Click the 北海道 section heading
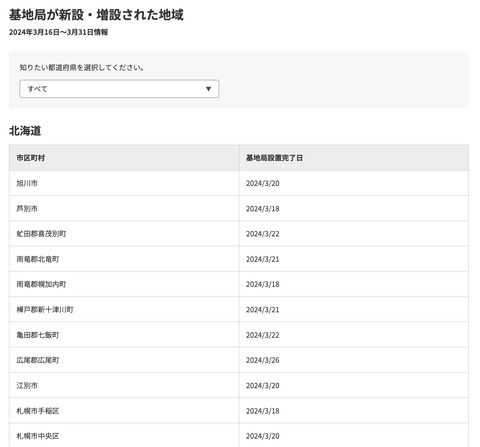This screenshot has height=447, width=480. pos(25,131)
